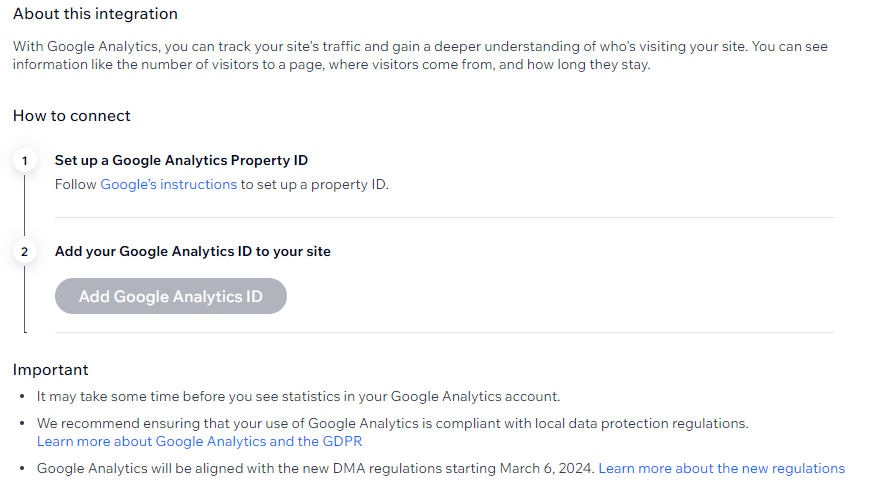The width and height of the screenshot is (882, 483).
Task: Click the 'to set up a property ID' text
Action: click(314, 185)
